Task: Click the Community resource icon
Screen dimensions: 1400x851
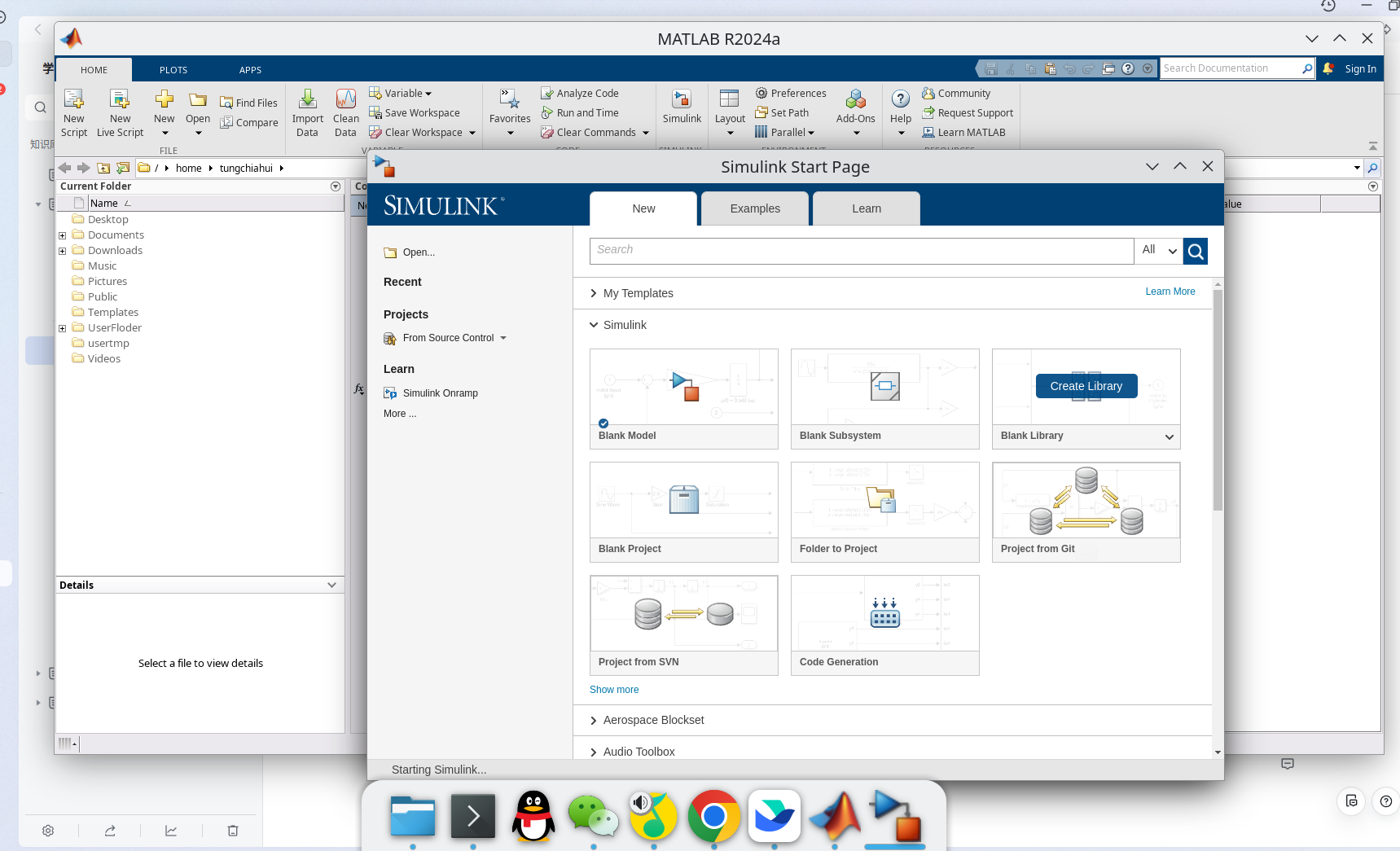Action: coord(928,94)
